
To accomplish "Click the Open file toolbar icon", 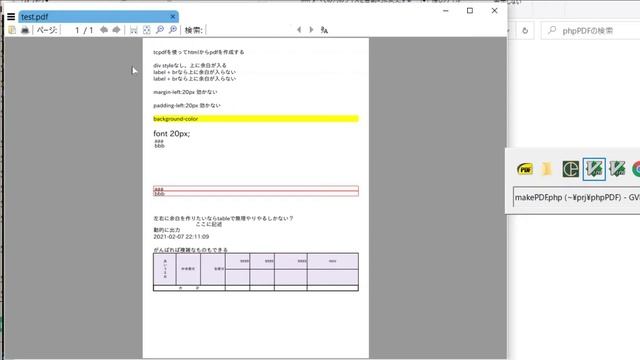I will pyautogui.click(x=12, y=30).
